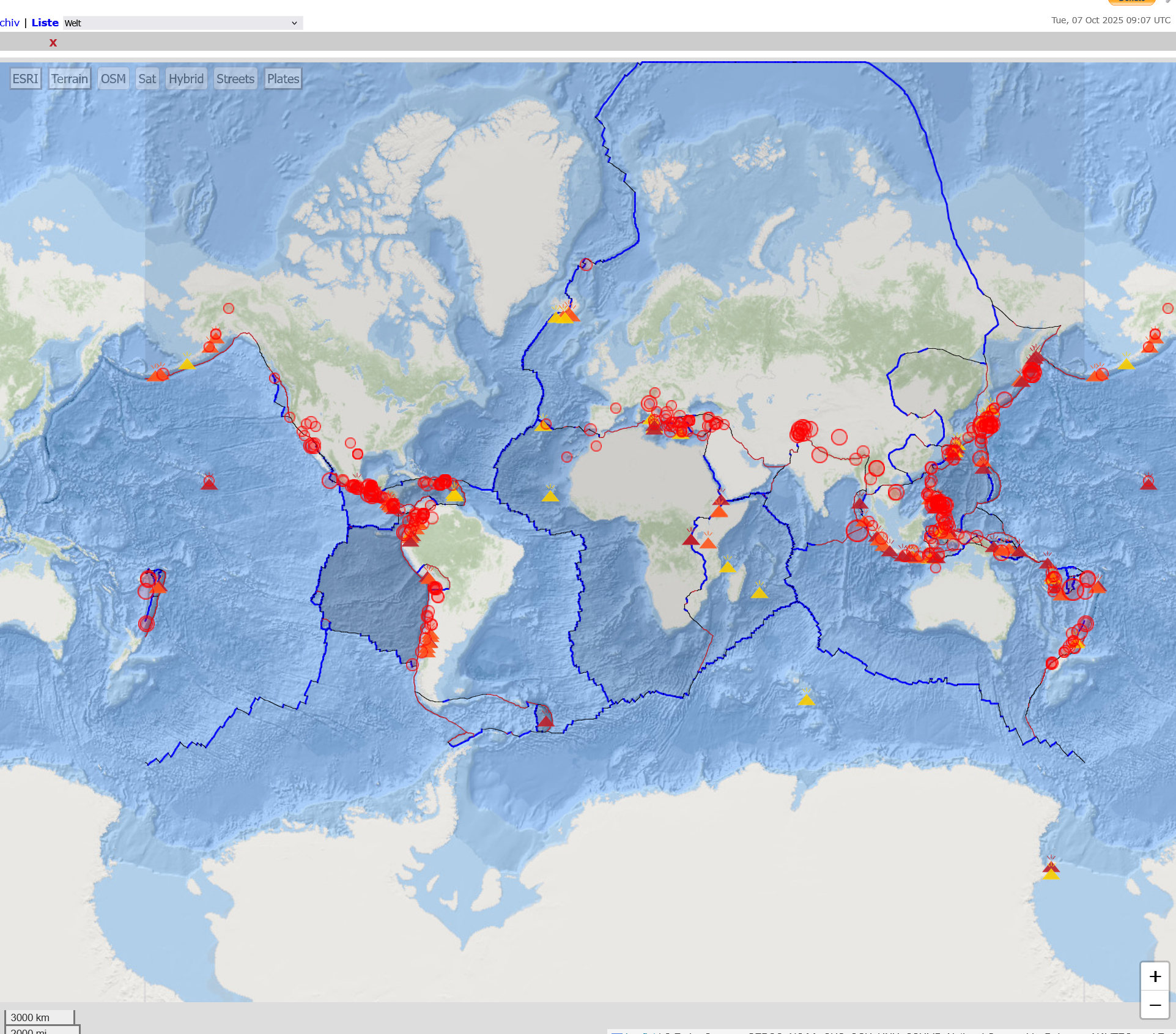Open the Liste link
This screenshot has height=1034, width=1176.
[45, 23]
